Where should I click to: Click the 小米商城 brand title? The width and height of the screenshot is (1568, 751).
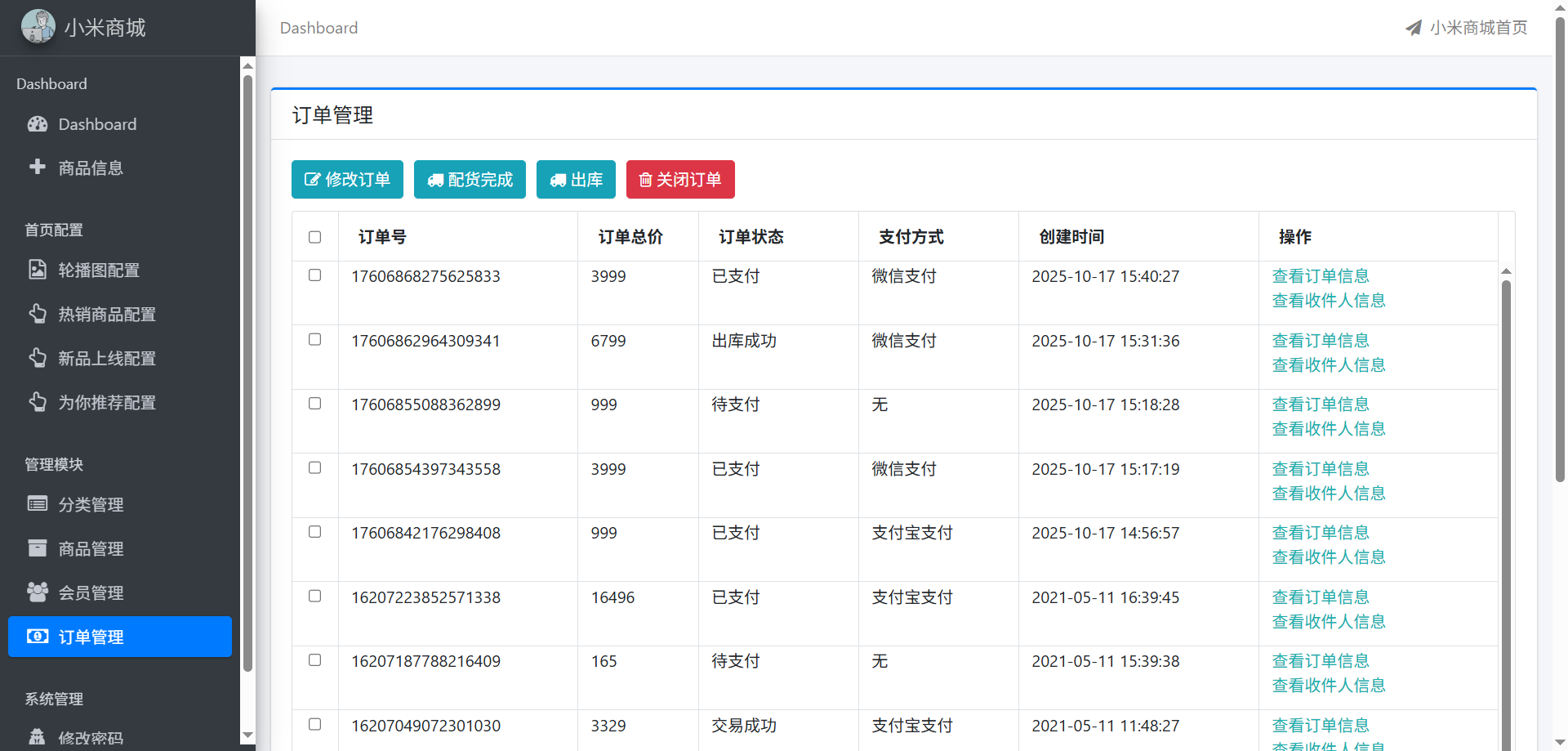click(x=105, y=28)
